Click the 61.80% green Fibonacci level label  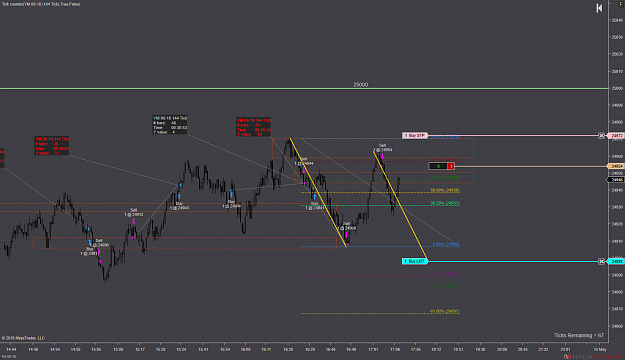445,178
